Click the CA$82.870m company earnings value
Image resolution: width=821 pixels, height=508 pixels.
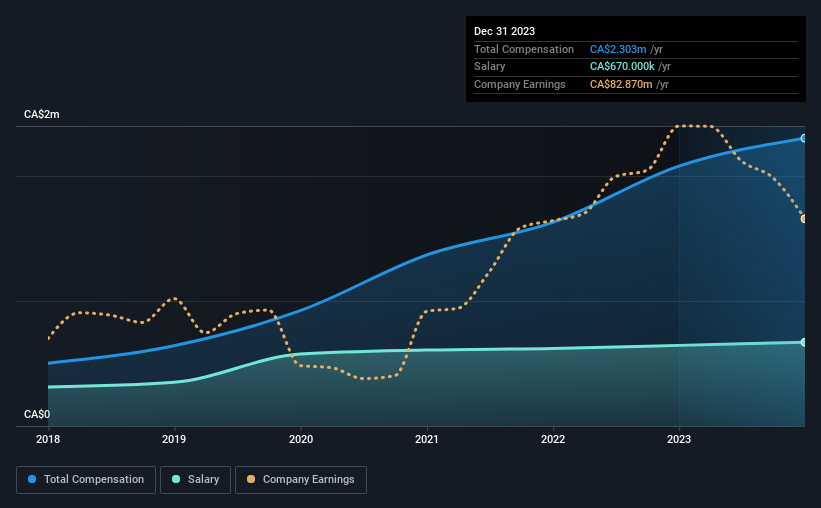[x=621, y=84]
